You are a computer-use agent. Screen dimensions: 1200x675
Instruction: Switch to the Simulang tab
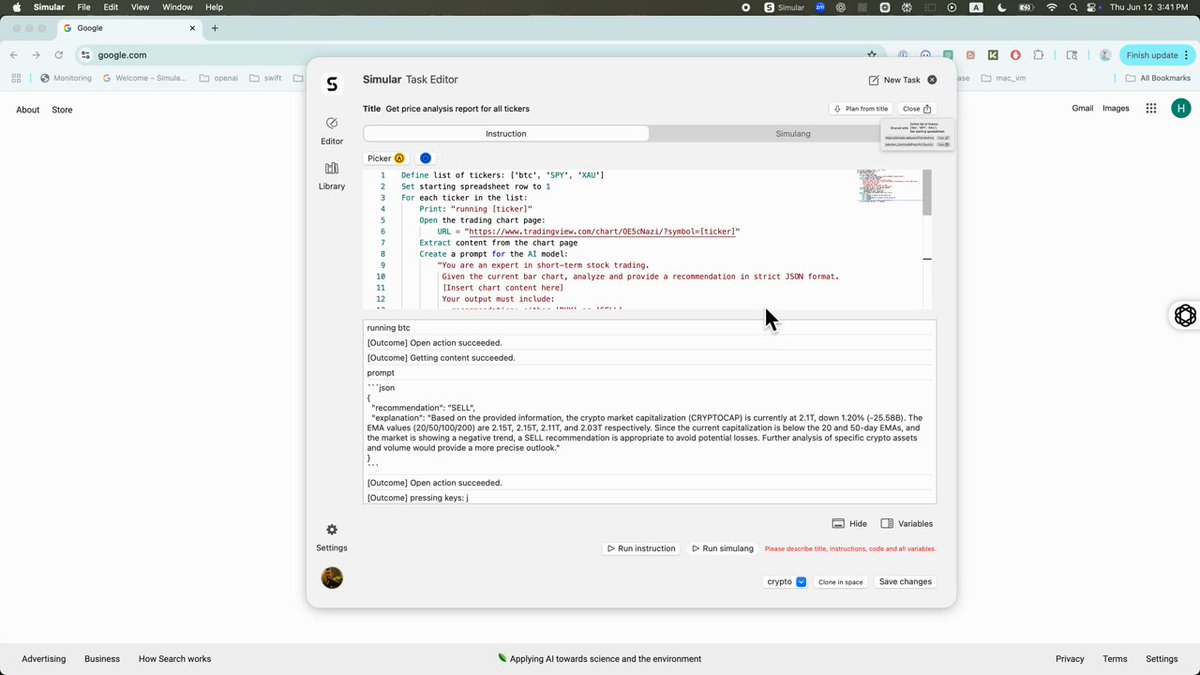coord(793,133)
